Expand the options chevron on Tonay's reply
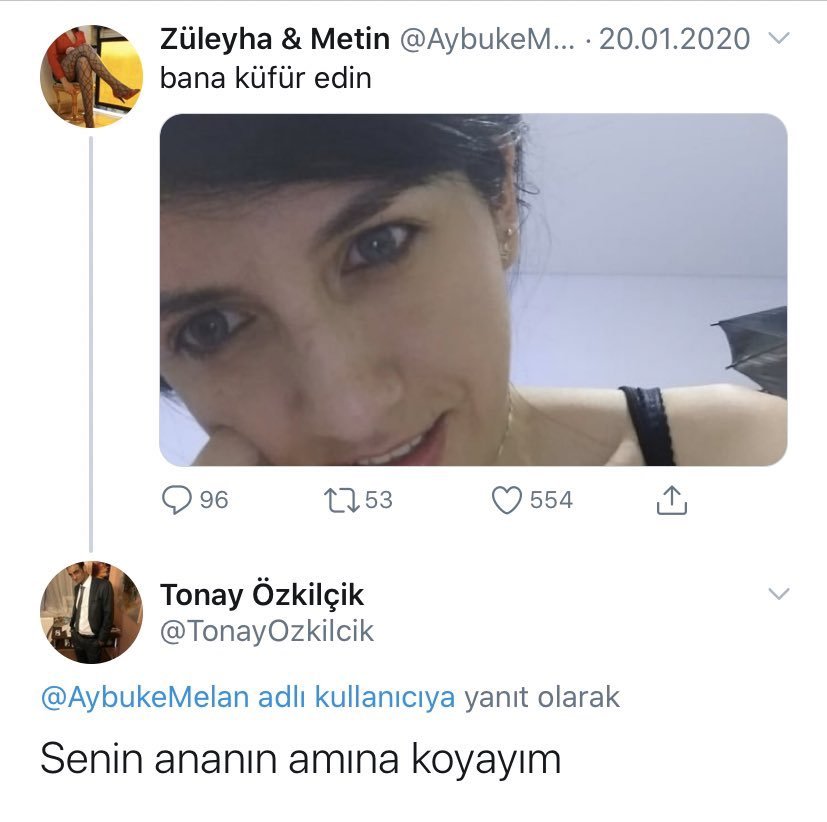 point(777,595)
